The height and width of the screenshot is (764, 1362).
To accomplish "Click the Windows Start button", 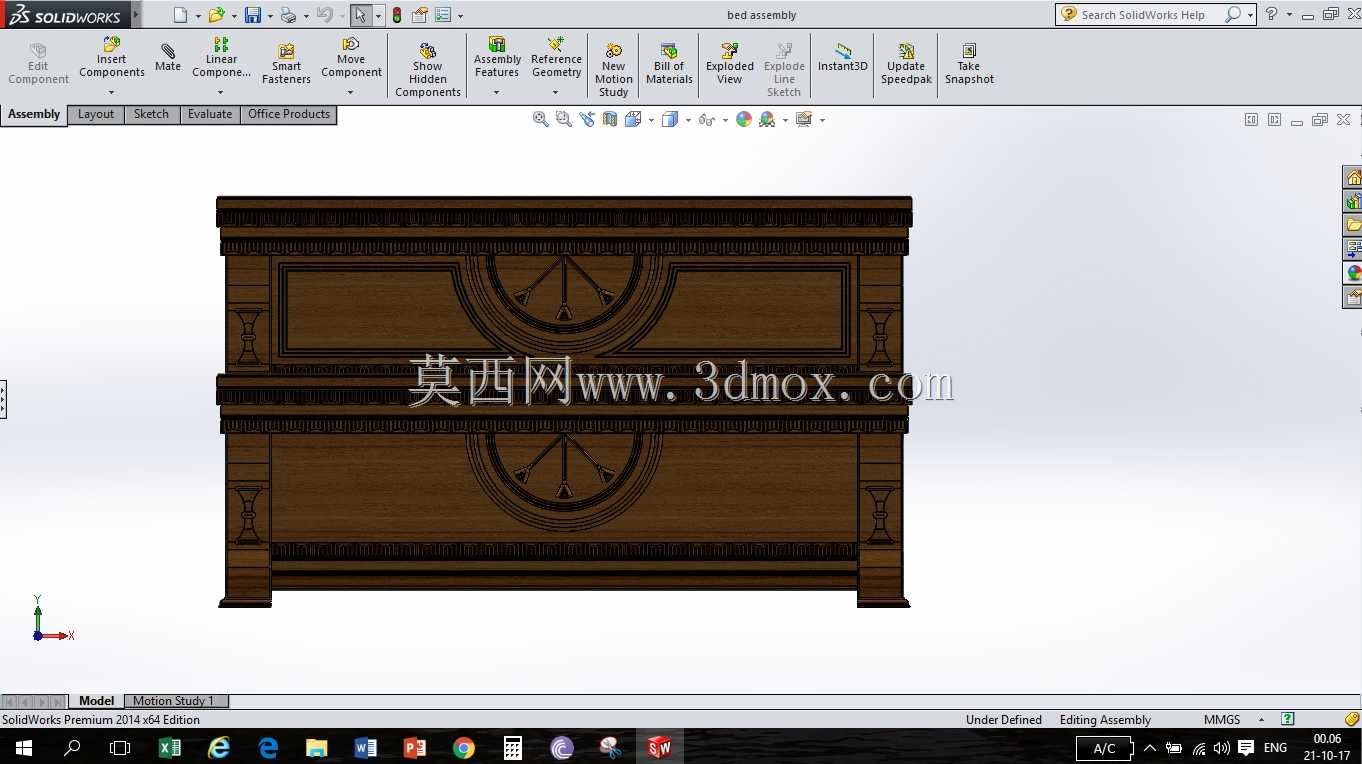I will click(23, 747).
